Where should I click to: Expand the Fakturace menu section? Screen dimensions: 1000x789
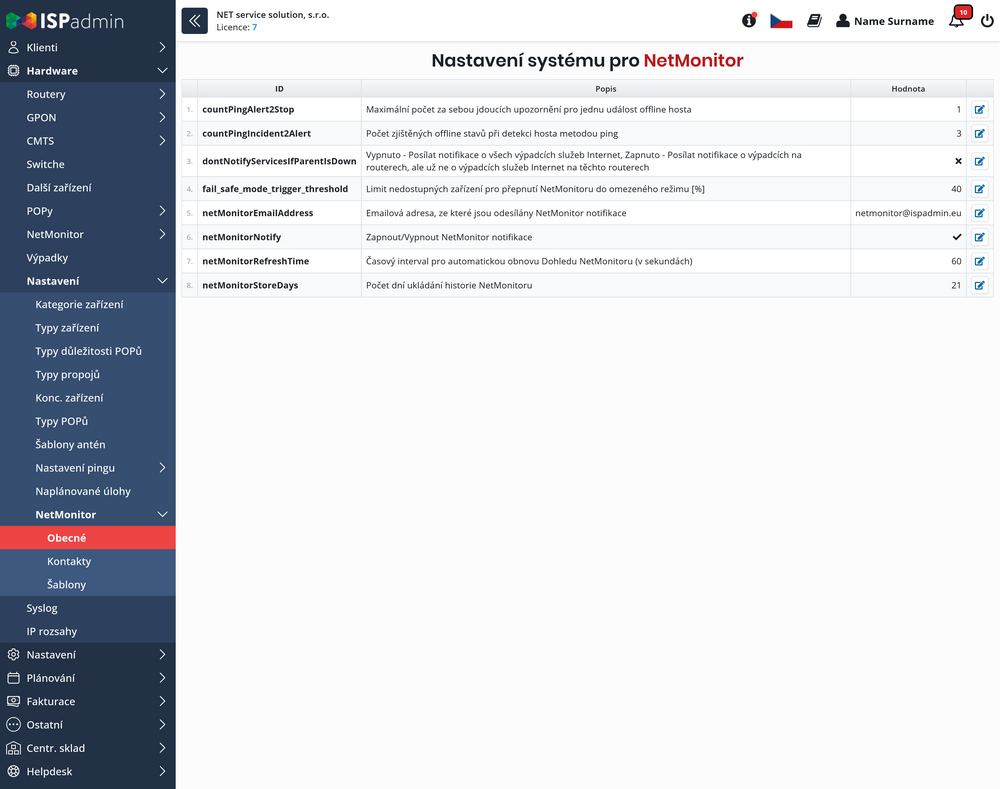point(162,702)
